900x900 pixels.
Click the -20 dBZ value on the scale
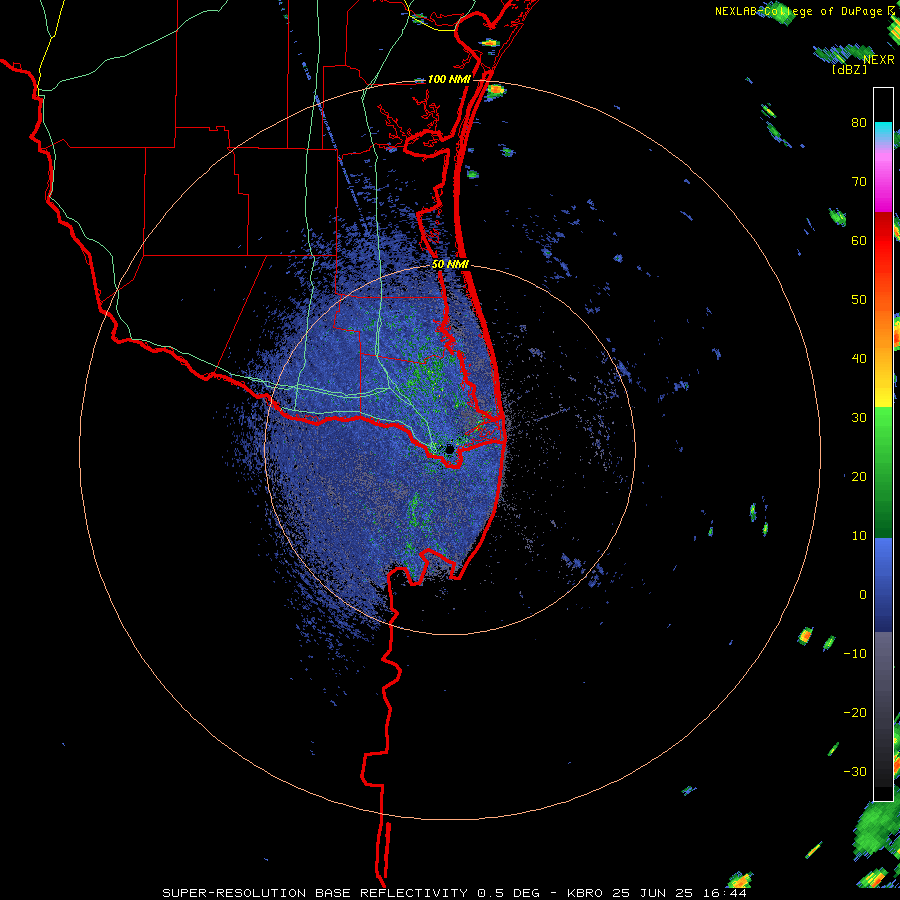(x=855, y=712)
